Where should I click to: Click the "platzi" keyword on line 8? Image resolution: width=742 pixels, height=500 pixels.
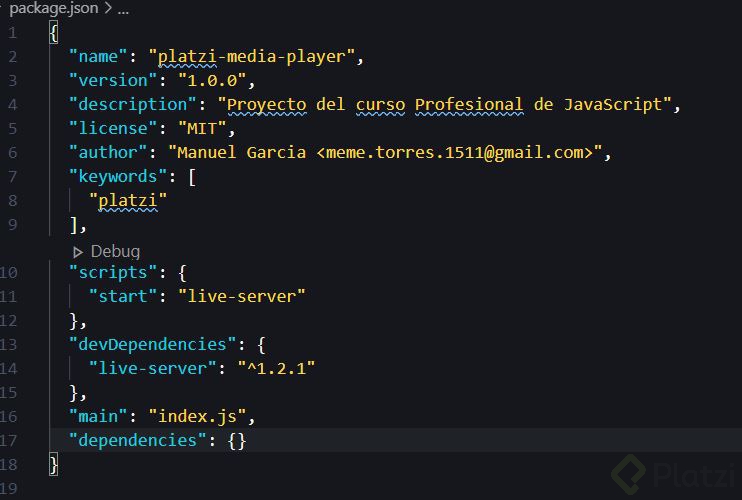128,201
